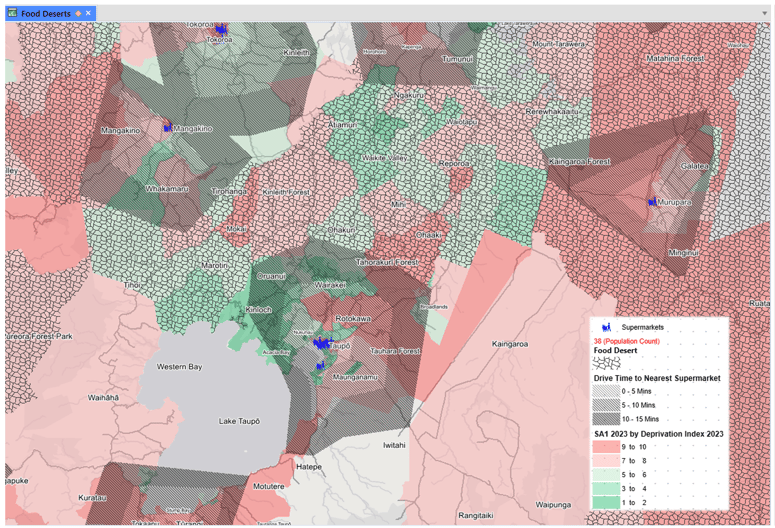Viewport: 775px width, 528px height.
Task: Click the 'Mokai' map label
Action: click(x=236, y=229)
